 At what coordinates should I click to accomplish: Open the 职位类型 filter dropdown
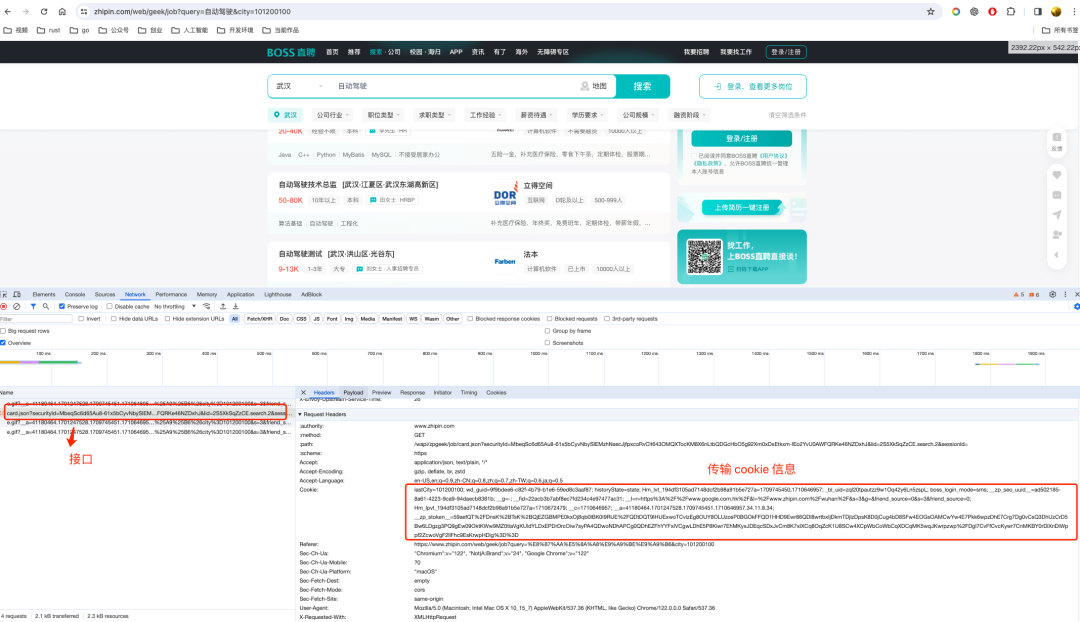pyautogui.click(x=384, y=115)
